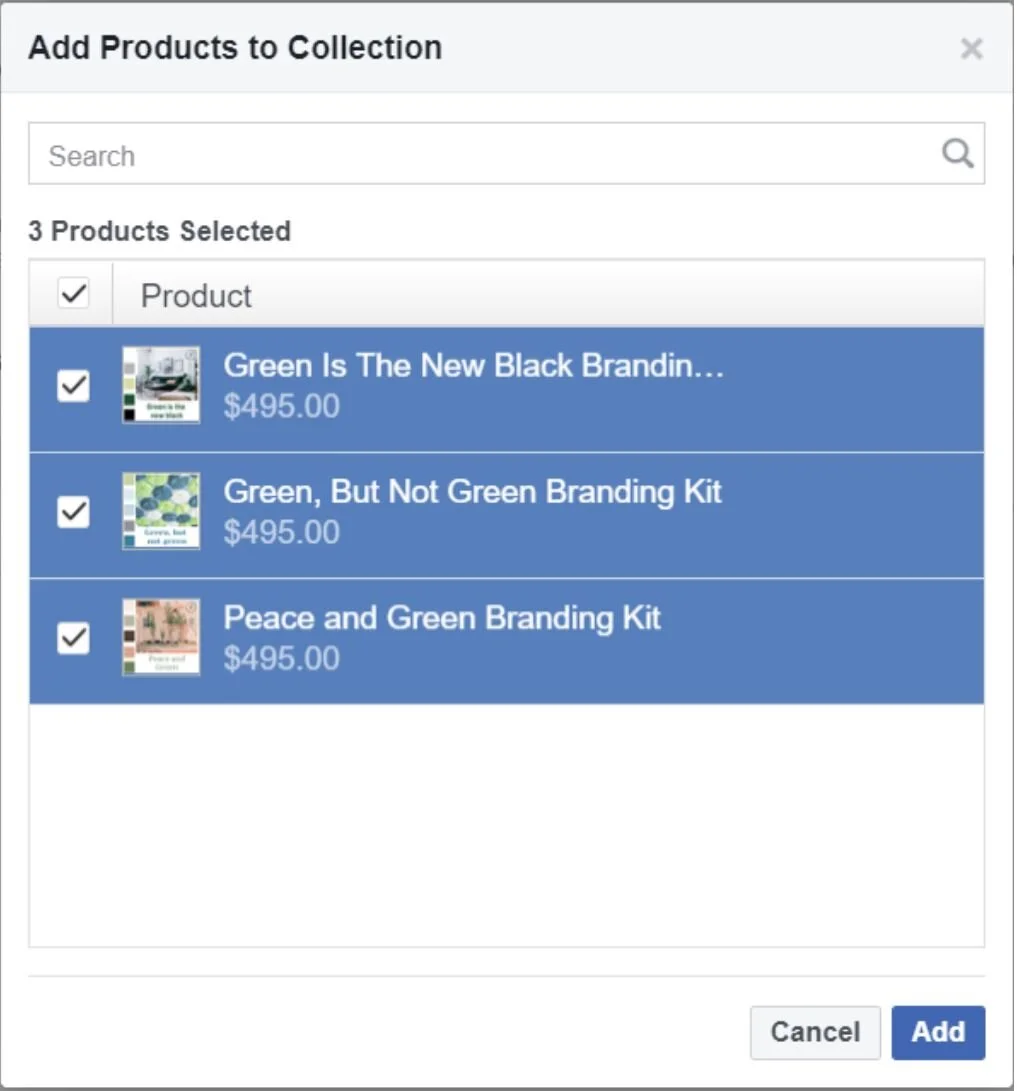Click the empty area below the product list
This screenshot has height=1091, width=1017.
pos(506,825)
